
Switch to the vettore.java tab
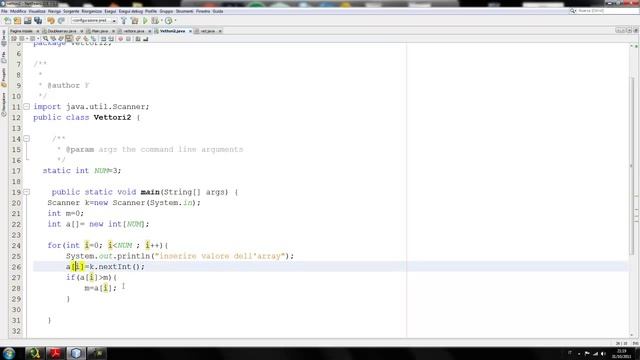click(134, 31)
